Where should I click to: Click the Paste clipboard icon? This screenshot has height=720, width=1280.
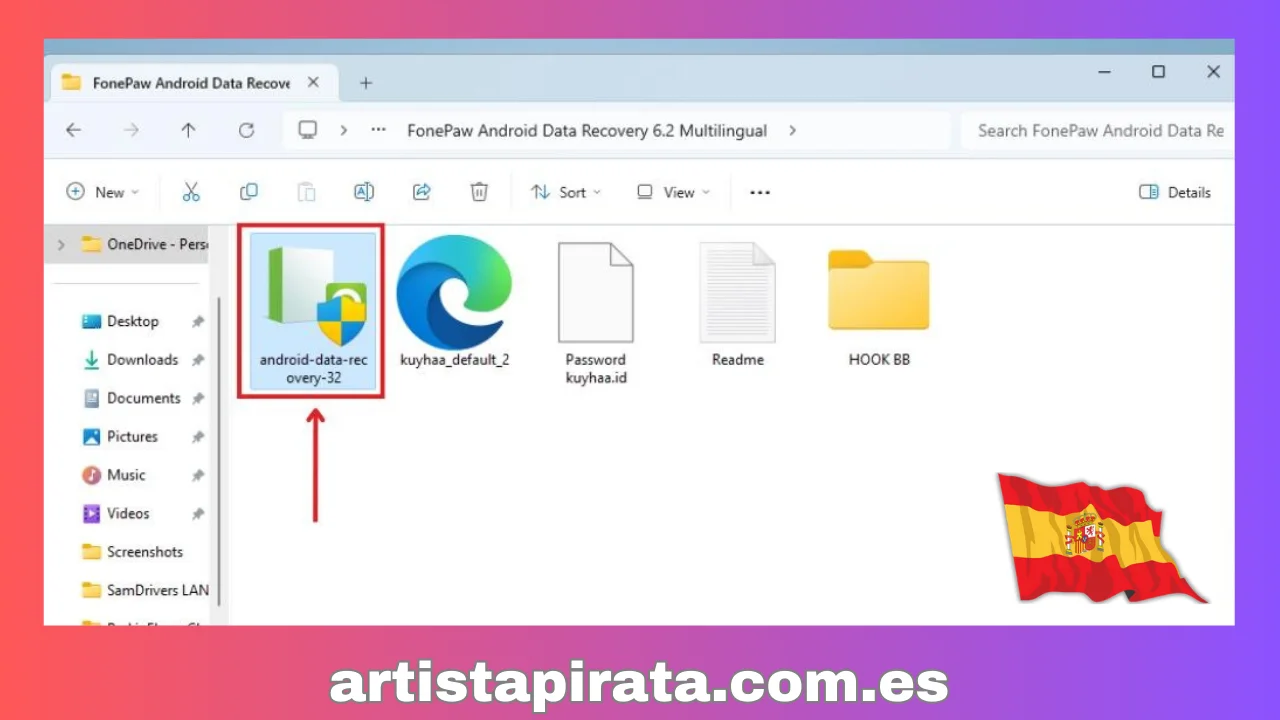coord(307,192)
